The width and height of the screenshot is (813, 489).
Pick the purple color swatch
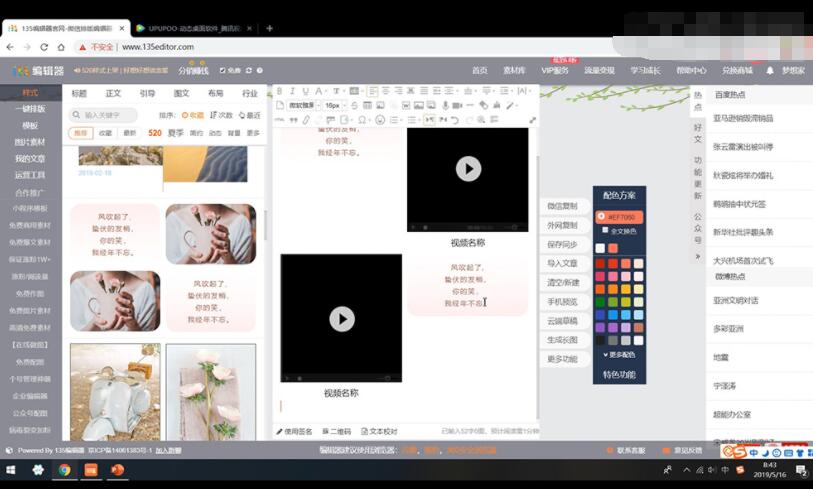[600, 328]
